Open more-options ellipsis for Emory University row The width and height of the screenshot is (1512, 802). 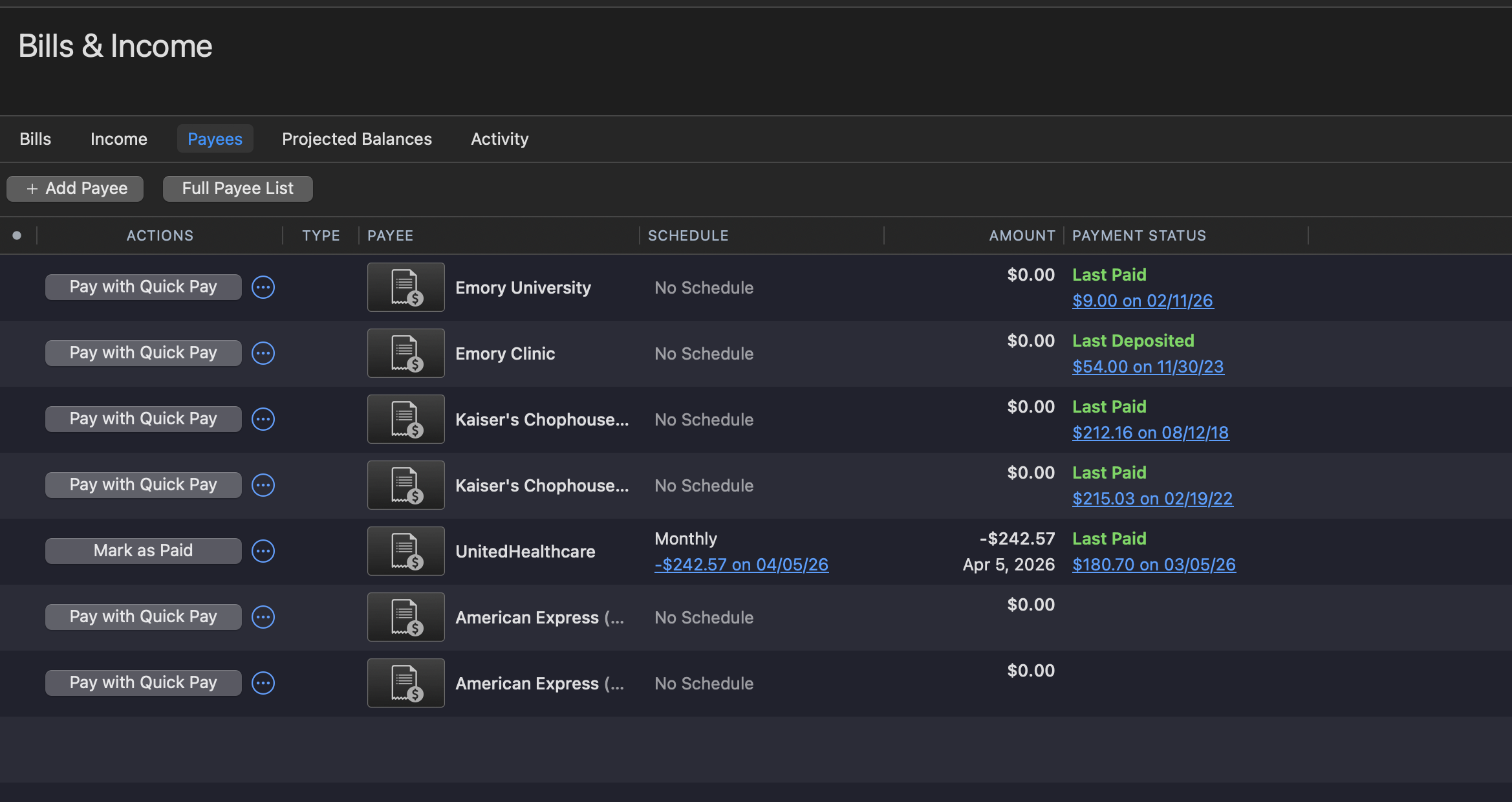tap(263, 287)
